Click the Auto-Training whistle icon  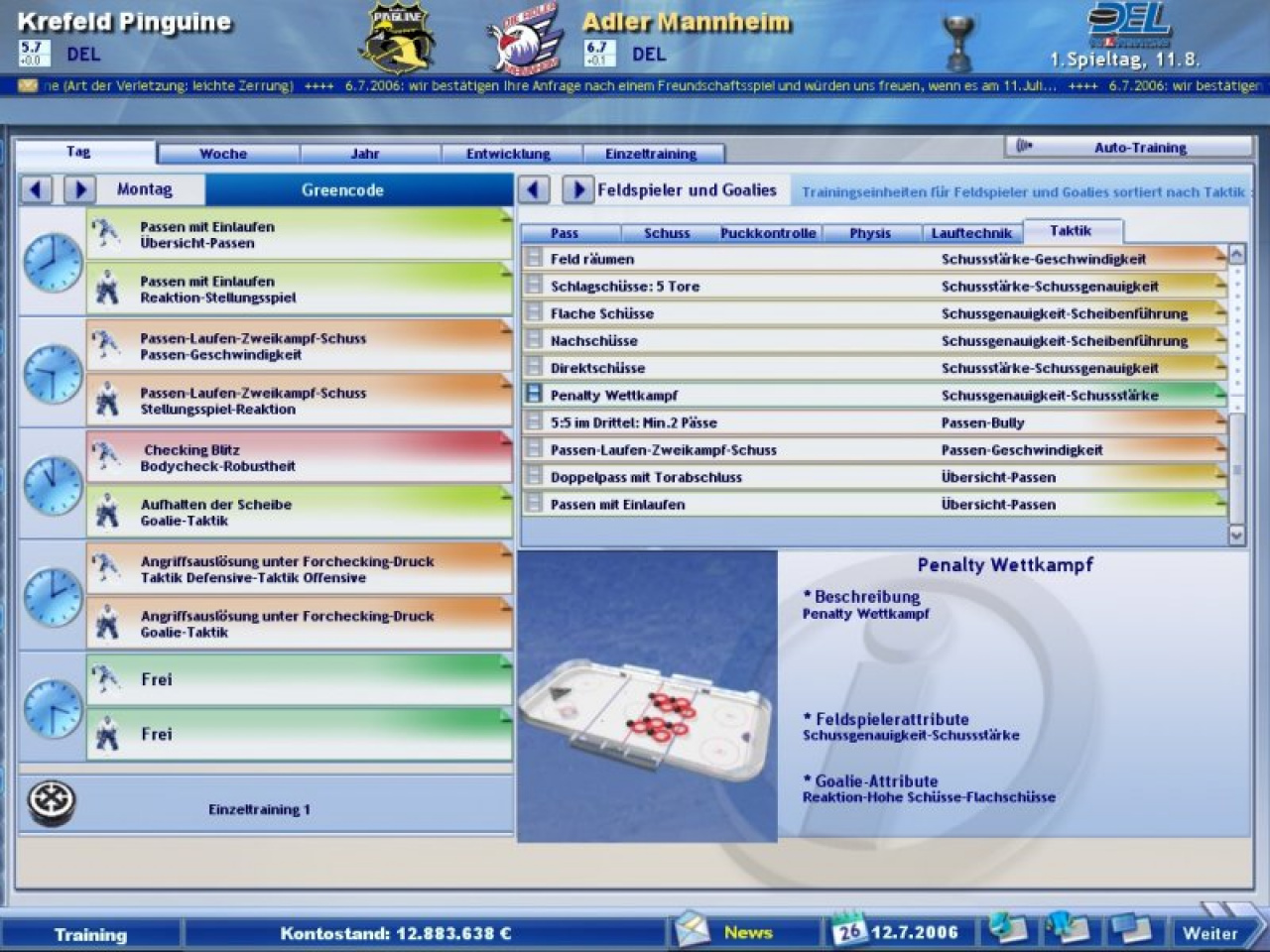tap(1025, 147)
